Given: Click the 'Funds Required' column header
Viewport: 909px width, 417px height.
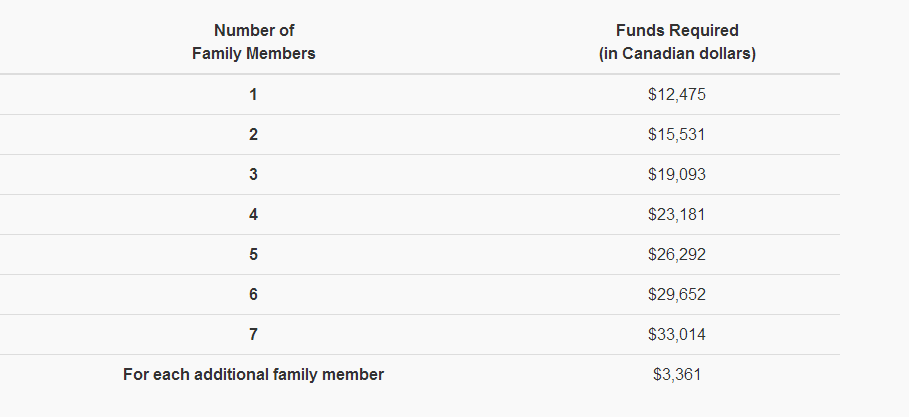Looking at the screenshot, I should [x=677, y=31].
